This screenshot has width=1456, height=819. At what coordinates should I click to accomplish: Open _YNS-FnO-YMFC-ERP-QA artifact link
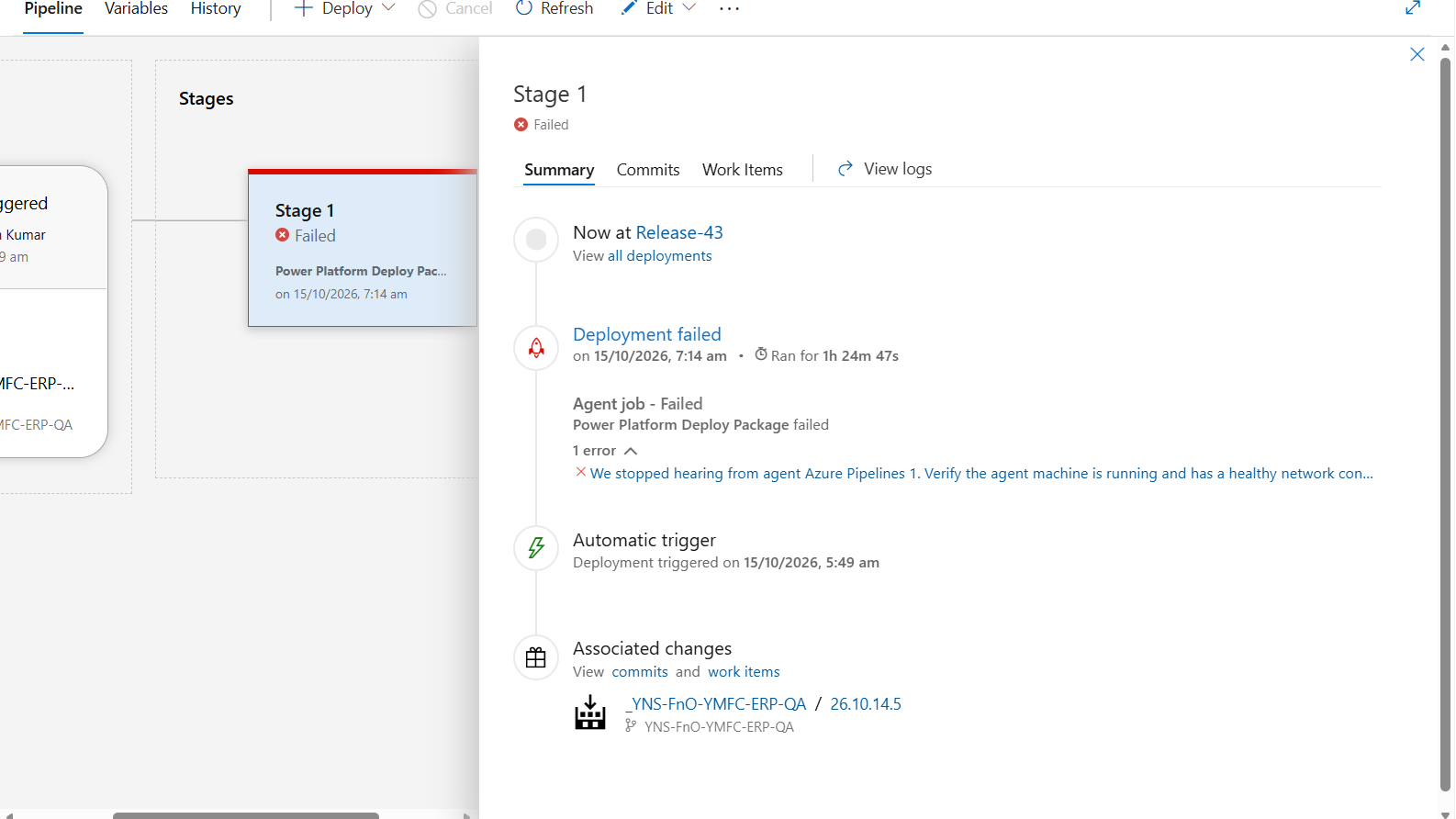coord(715,704)
